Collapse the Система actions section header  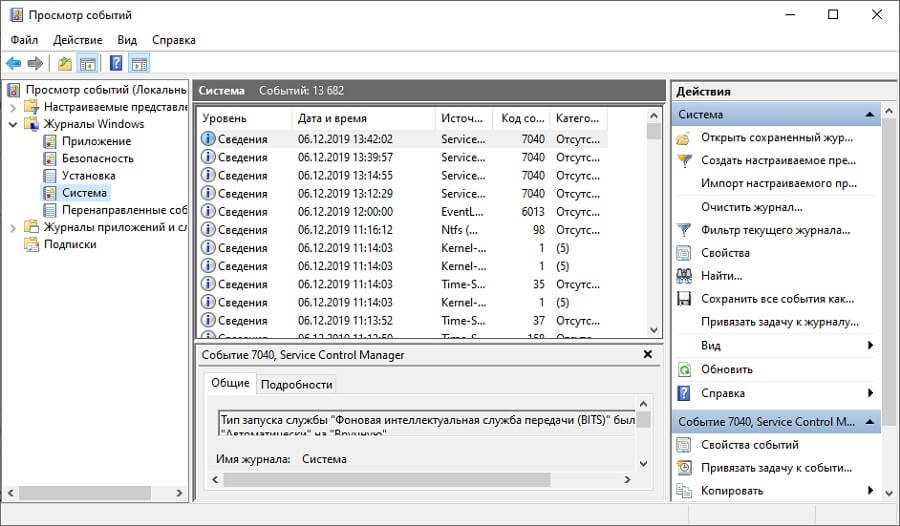click(x=870, y=115)
